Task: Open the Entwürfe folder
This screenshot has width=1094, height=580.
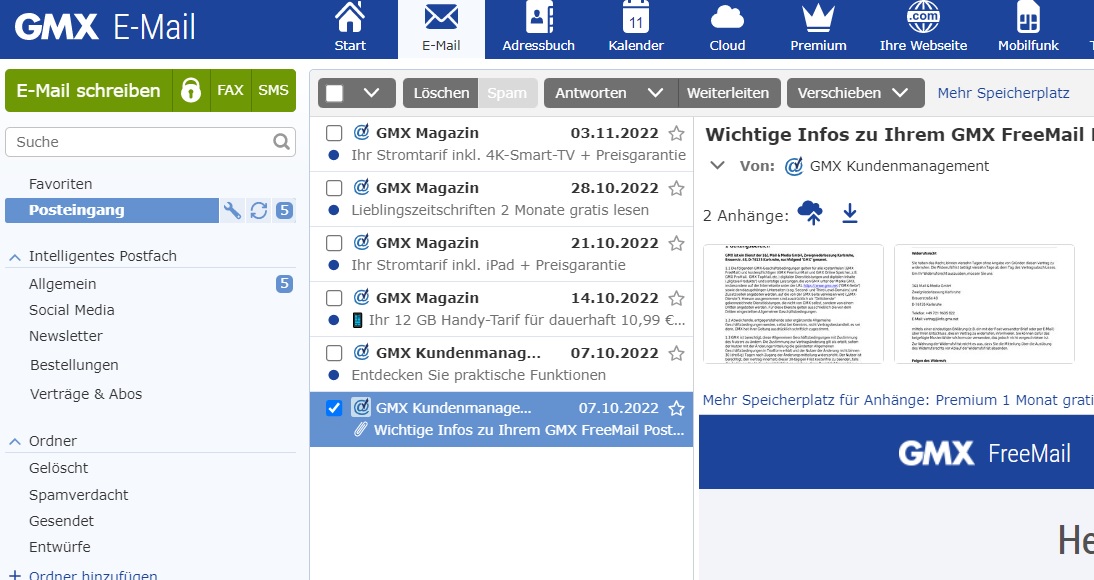Action: 60,547
